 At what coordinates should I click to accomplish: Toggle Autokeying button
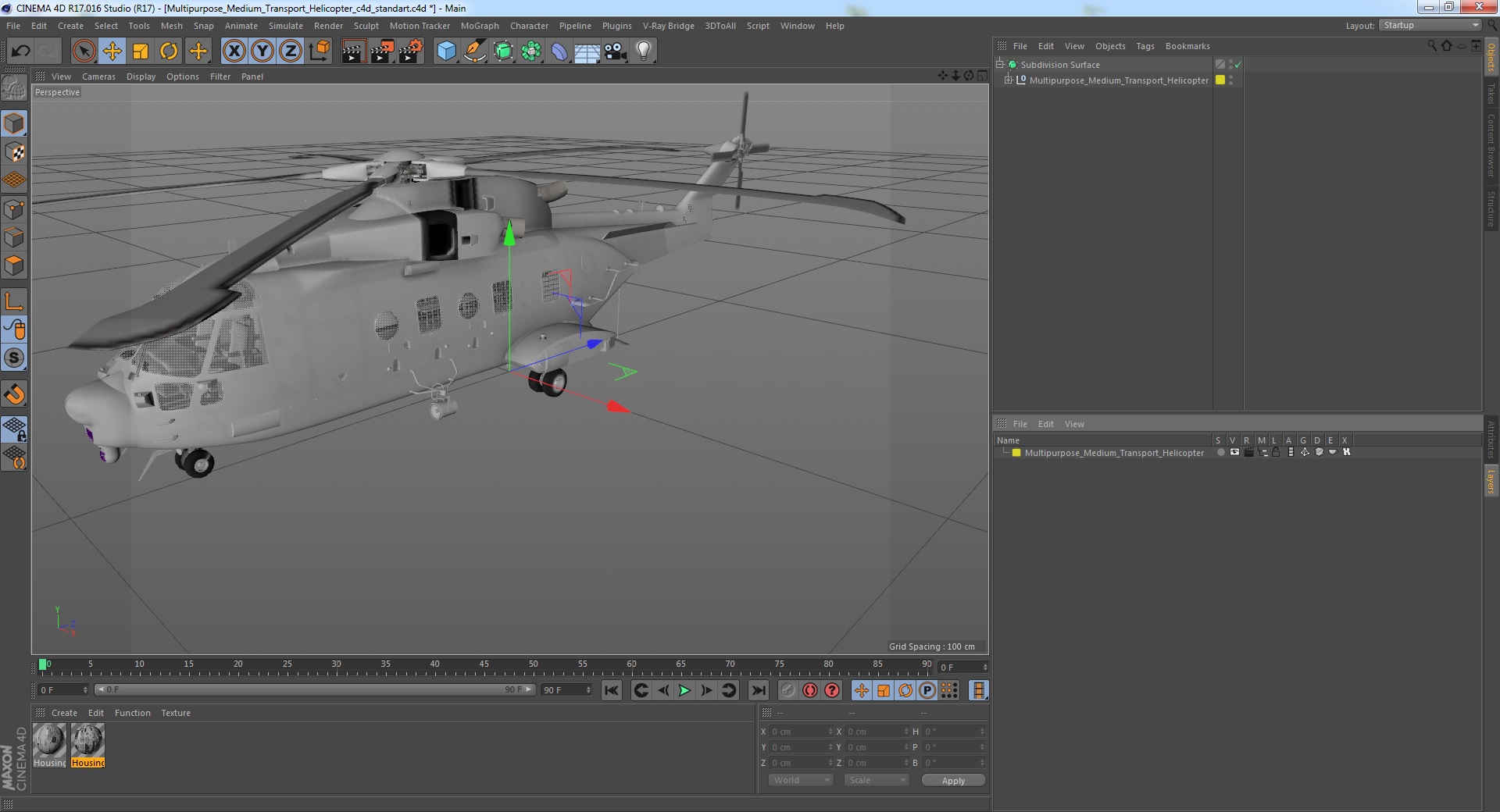pyautogui.click(x=810, y=690)
